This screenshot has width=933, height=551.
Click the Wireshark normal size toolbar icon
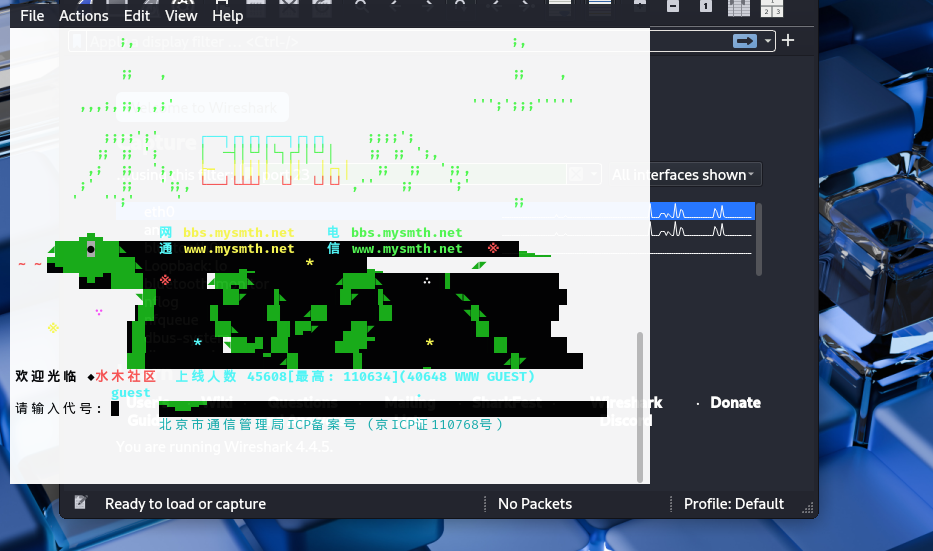click(706, 7)
